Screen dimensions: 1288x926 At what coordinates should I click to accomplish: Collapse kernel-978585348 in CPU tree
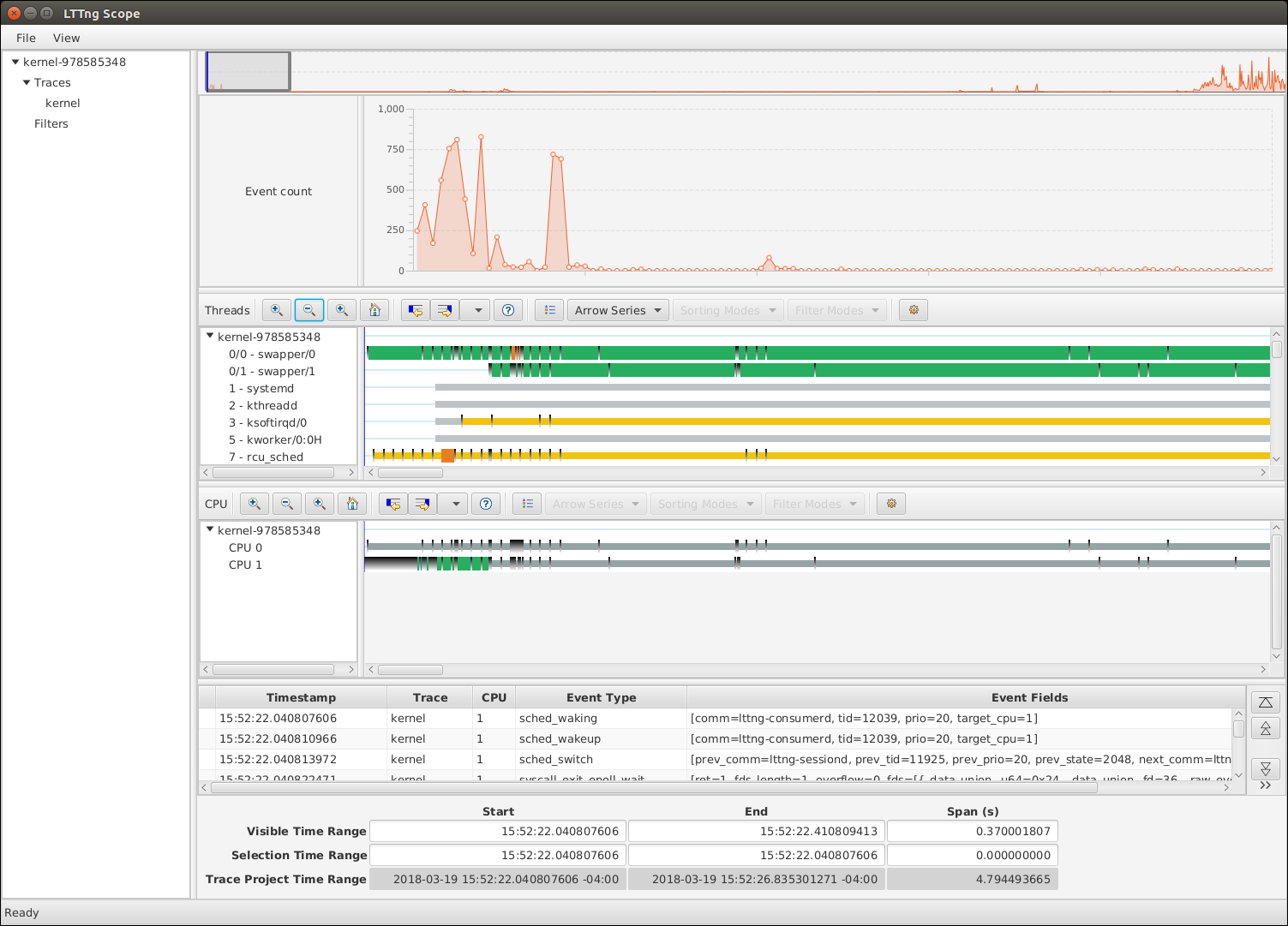[210, 530]
